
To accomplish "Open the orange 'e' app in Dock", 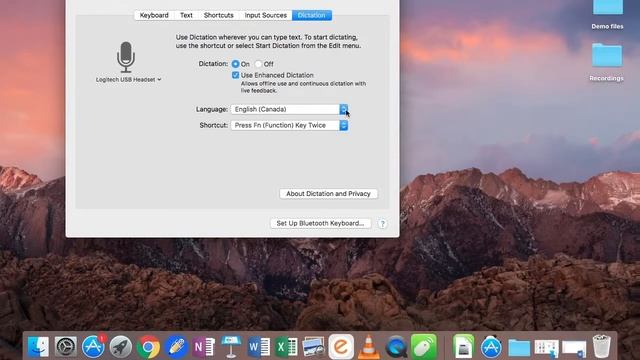I will pos(341,347).
